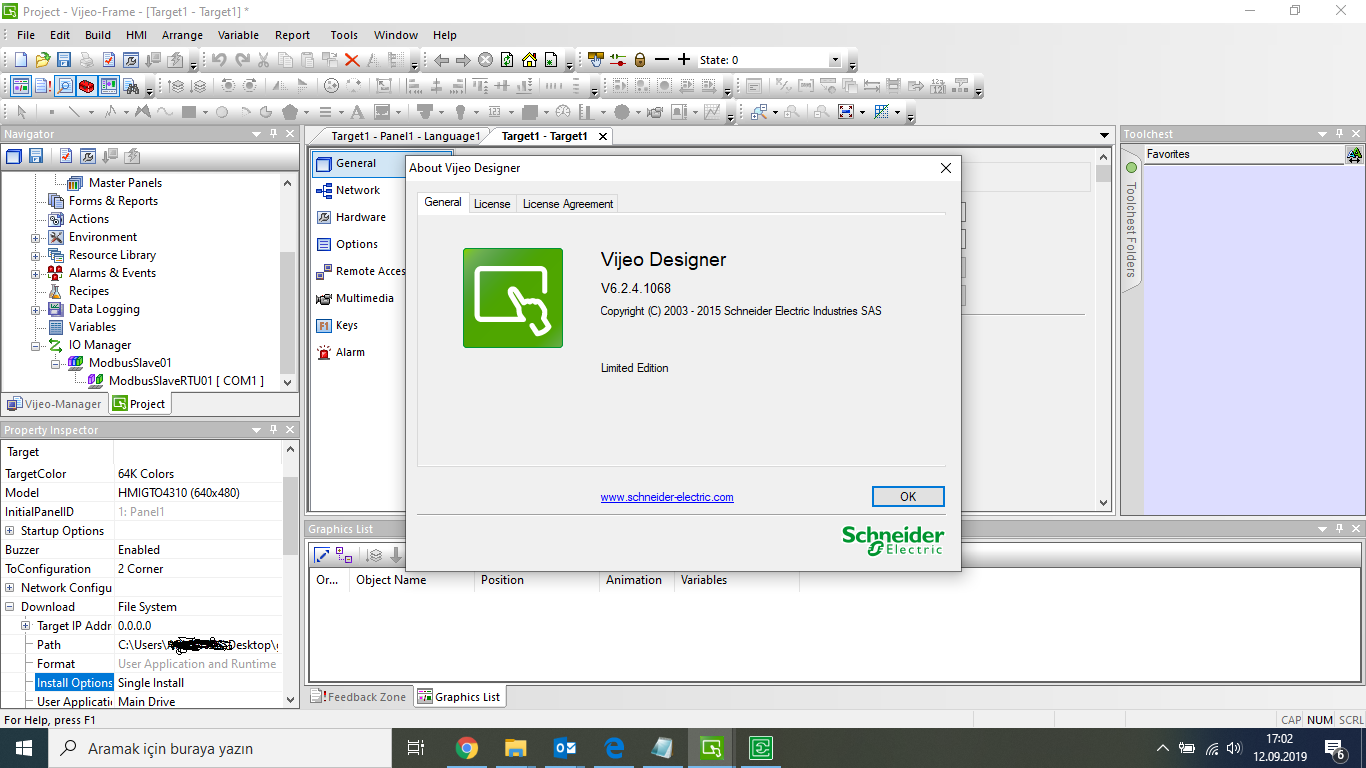
Task: Click OK in About Vijeo Designer dialog
Action: [908, 496]
